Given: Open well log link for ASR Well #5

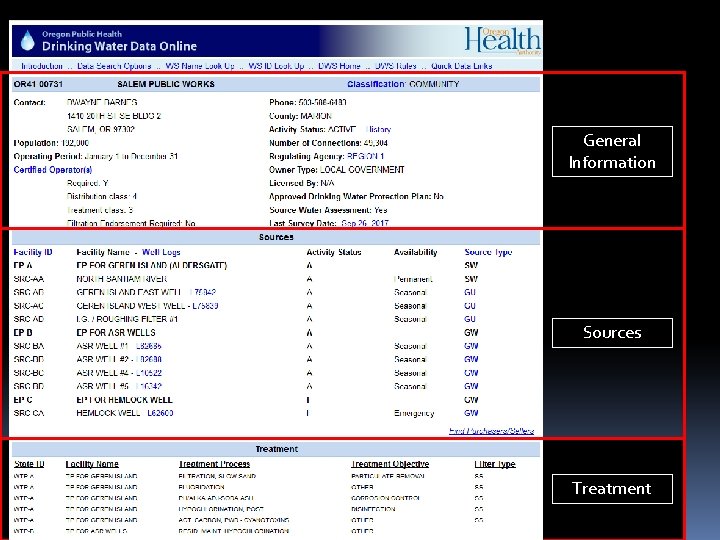Looking at the screenshot, I should [x=148, y=386].
